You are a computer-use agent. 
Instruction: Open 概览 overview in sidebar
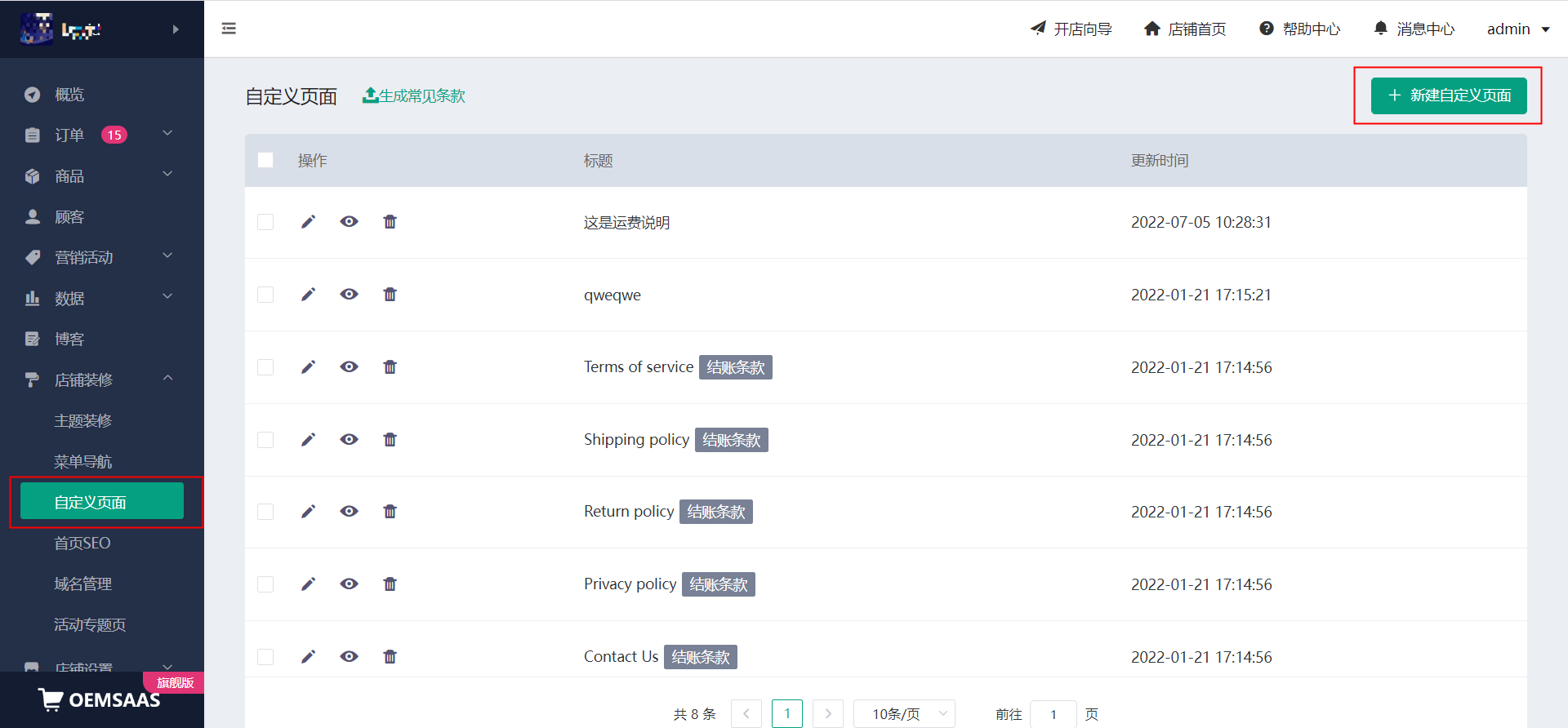click(x=102, y=95)
